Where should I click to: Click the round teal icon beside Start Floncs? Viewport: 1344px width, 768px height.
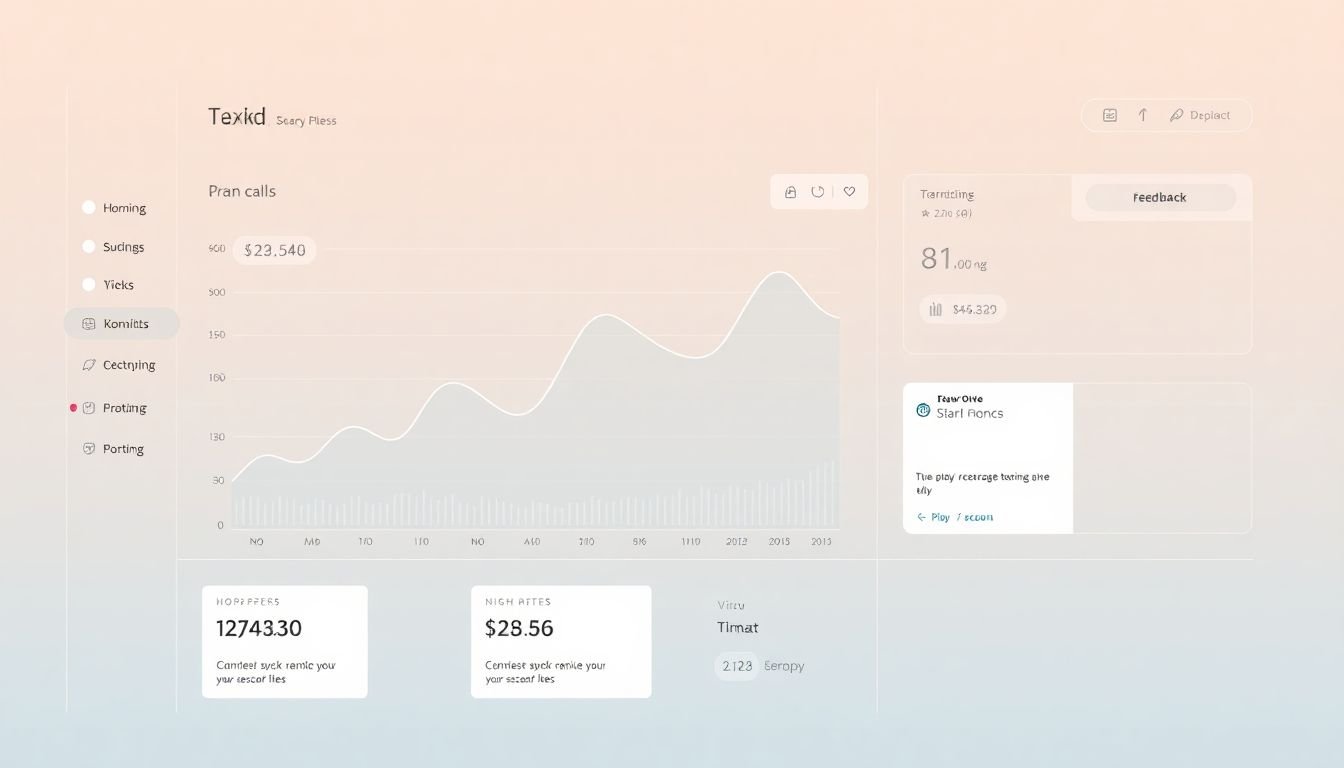(923, 410)
